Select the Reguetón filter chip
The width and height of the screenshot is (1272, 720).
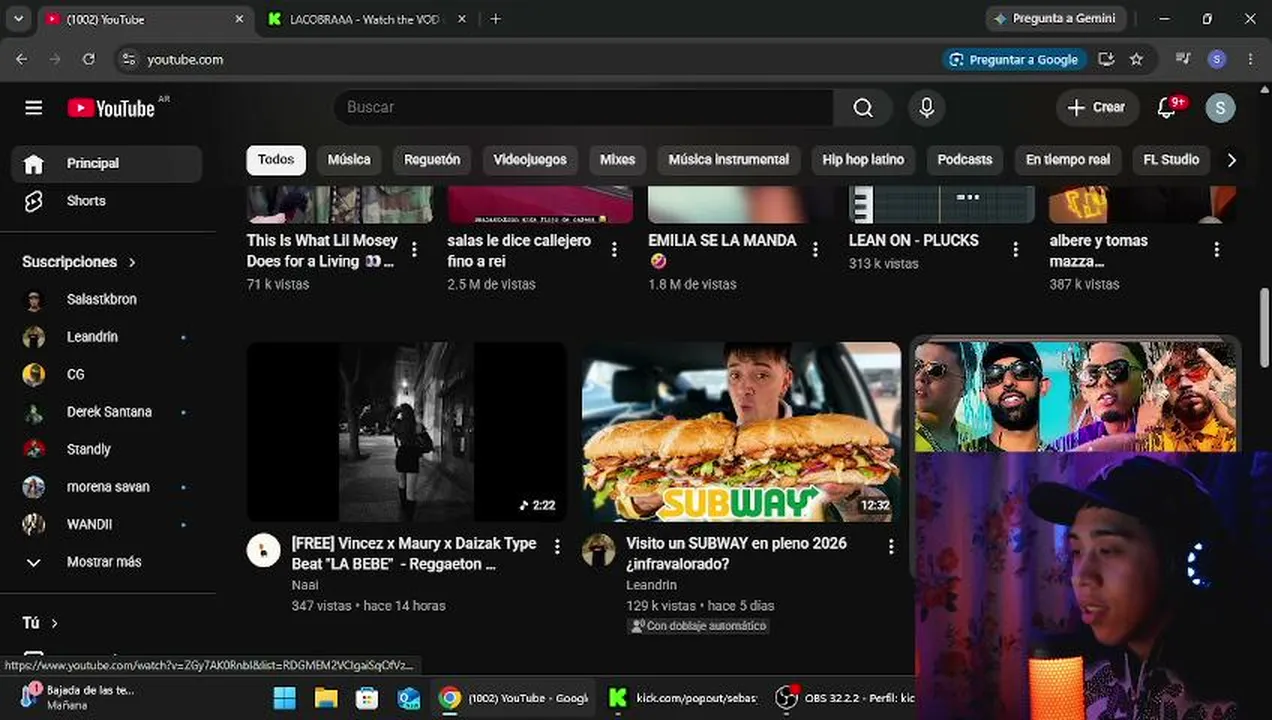click(x=432, y=160)
